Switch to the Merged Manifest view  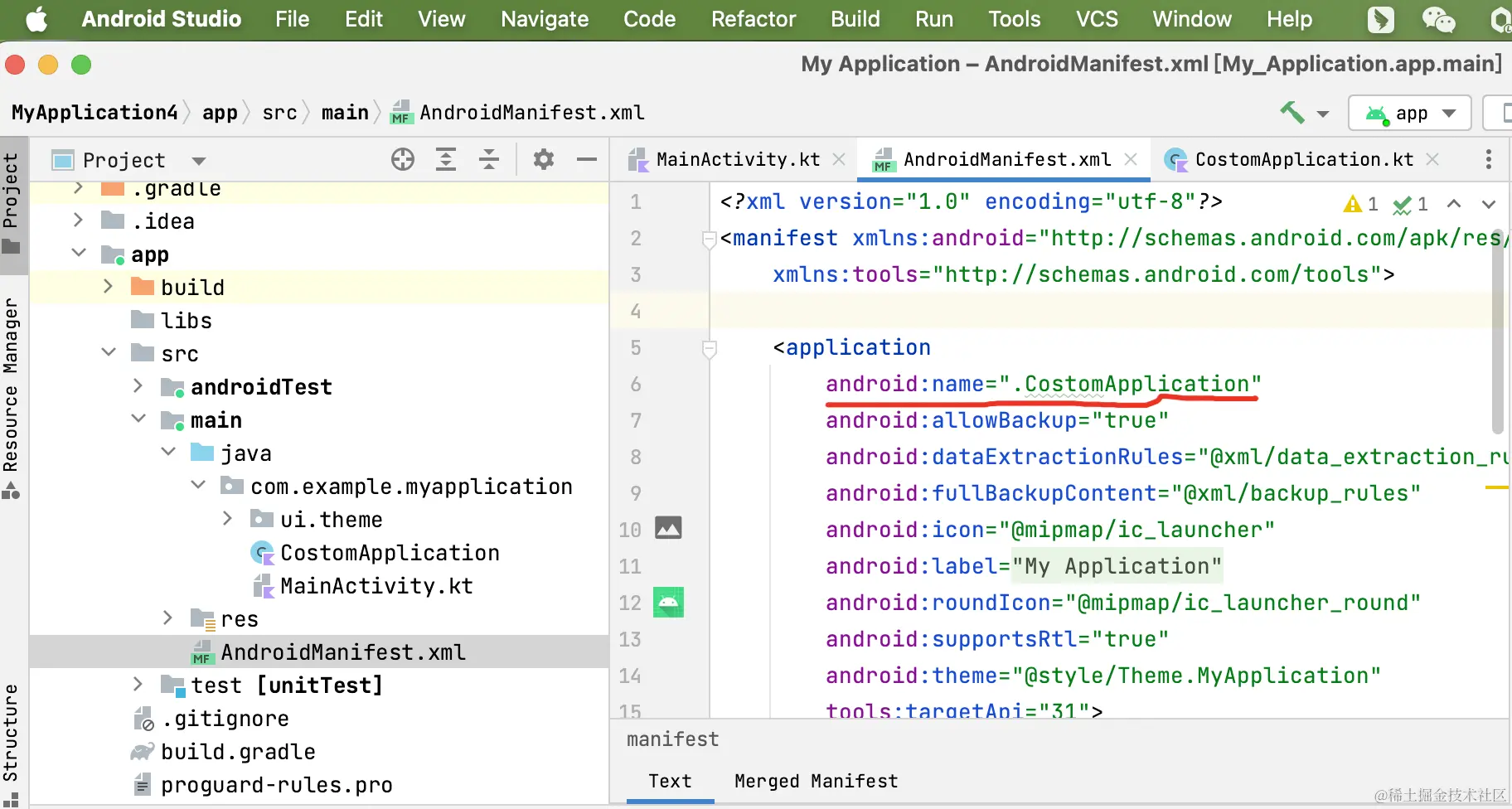816,781
